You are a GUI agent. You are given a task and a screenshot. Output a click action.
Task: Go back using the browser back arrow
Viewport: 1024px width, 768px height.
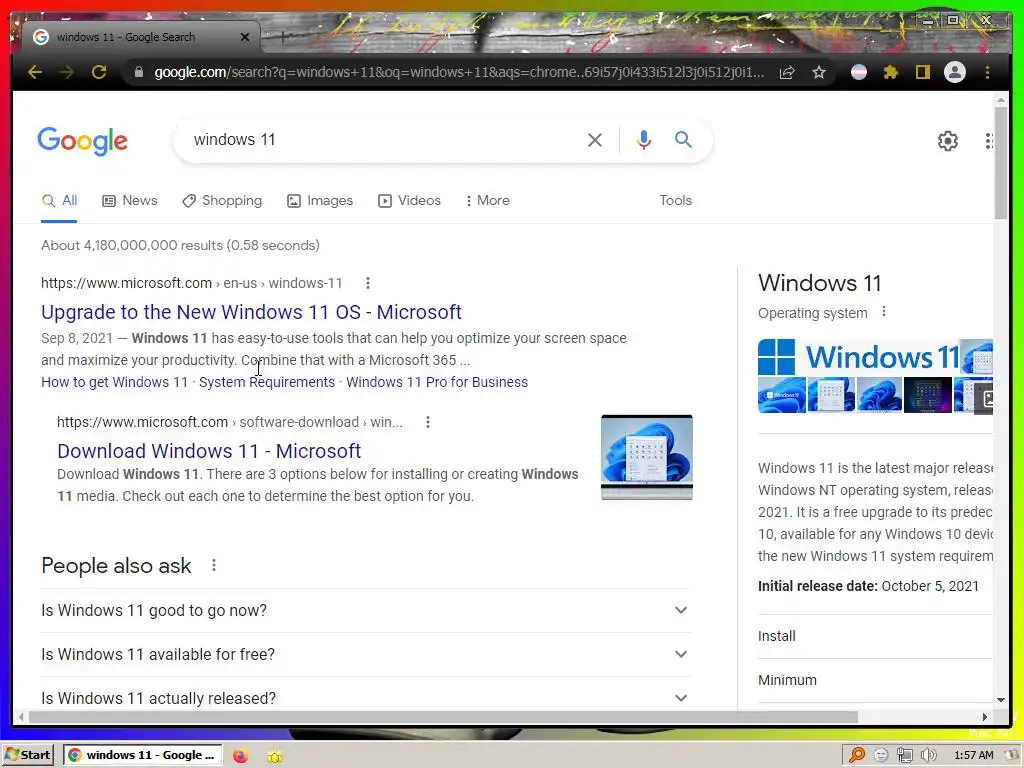[x=35, y=72]
